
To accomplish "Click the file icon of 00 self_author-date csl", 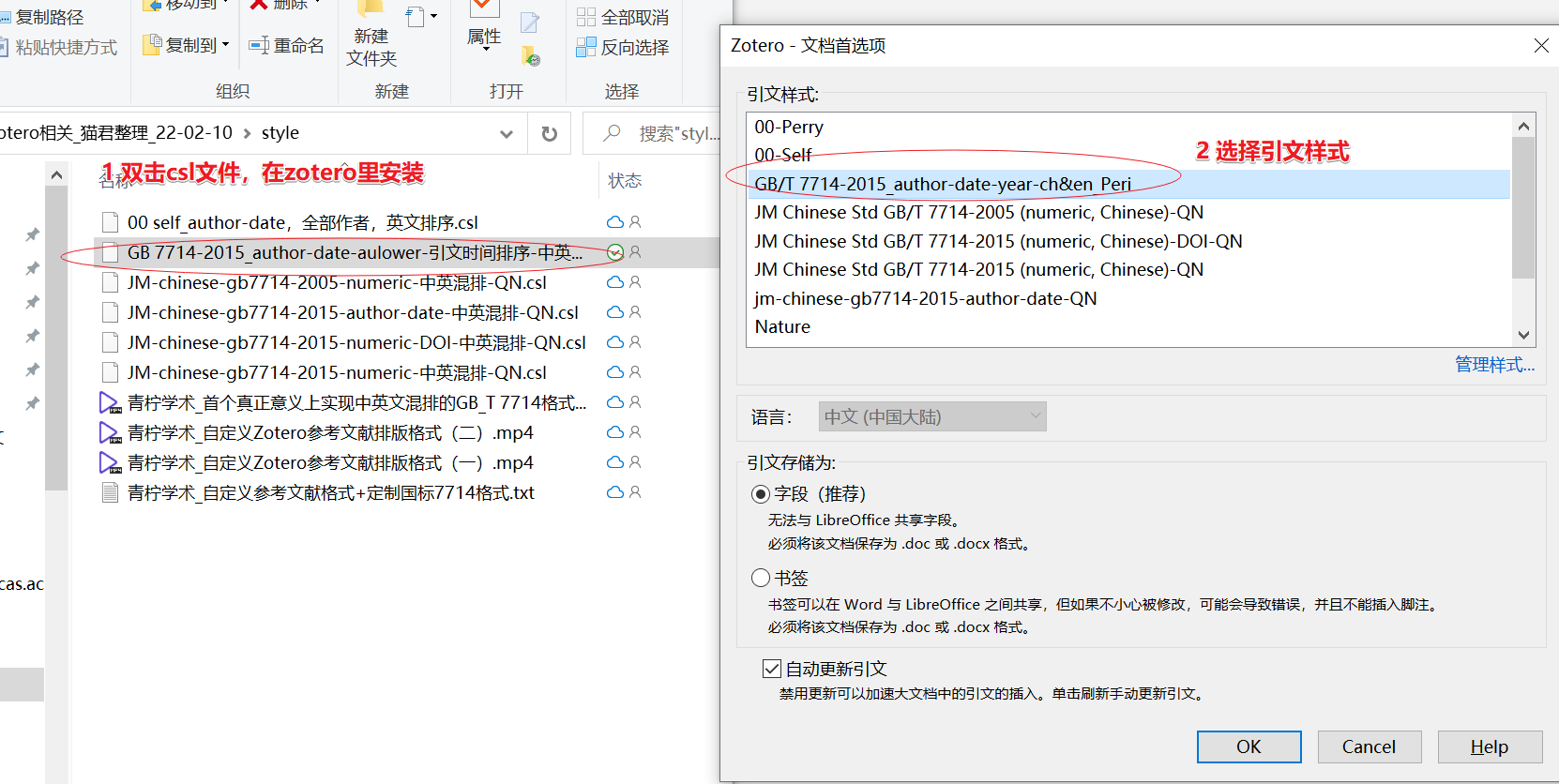I will coord(110,222).
